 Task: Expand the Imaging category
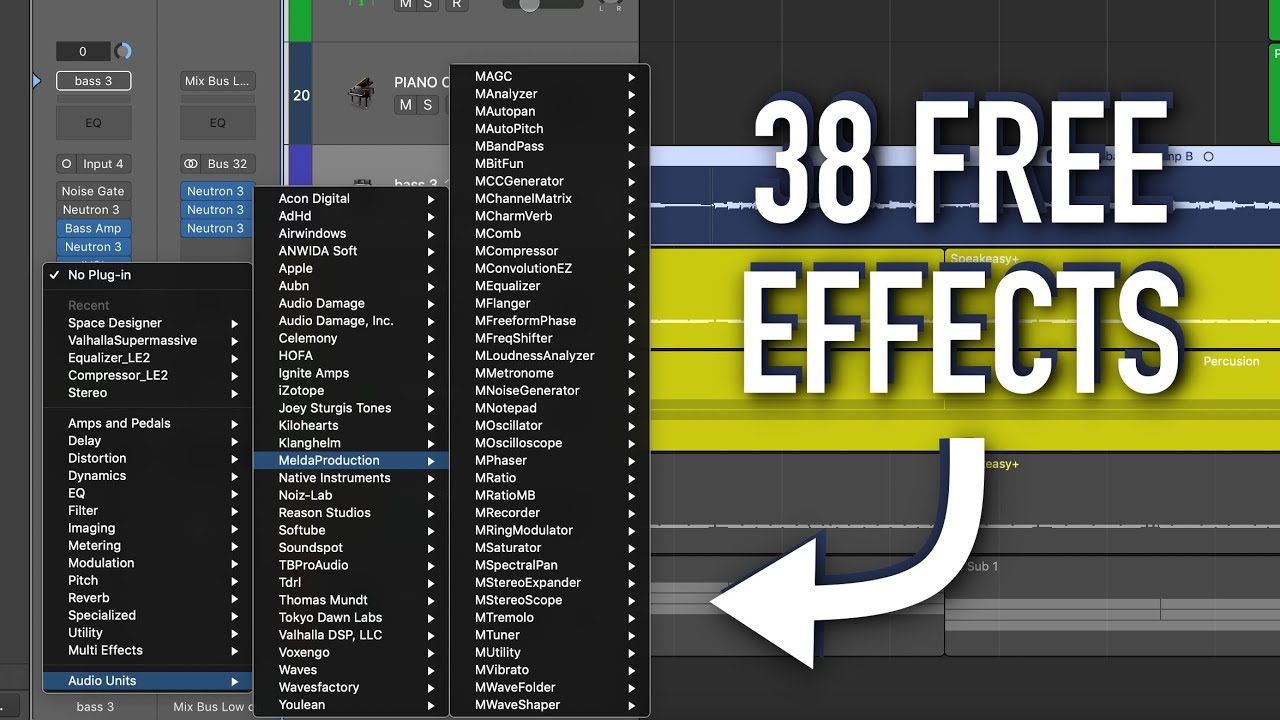click(x=148, y=528)
